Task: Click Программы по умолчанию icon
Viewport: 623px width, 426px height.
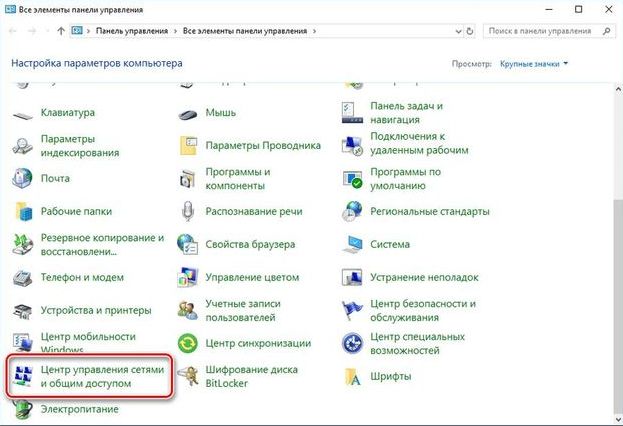Action: (352, 178)
